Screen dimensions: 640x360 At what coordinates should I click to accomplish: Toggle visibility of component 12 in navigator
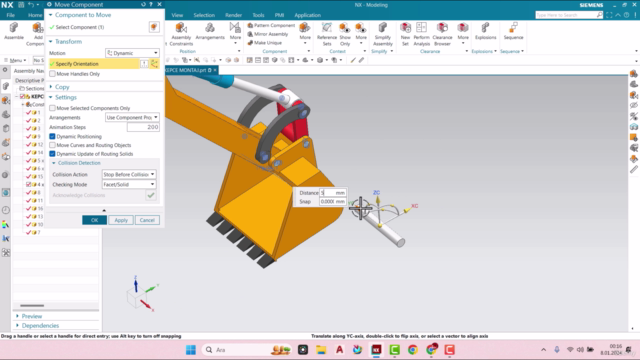[29, 144]
